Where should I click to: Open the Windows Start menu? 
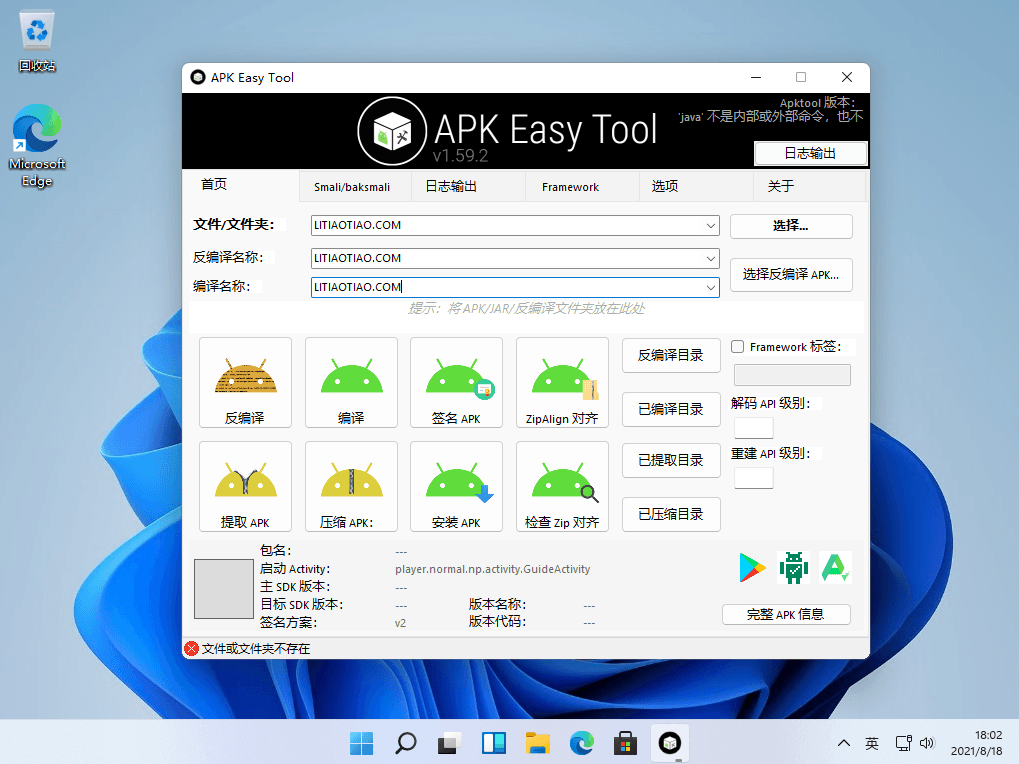click(361, 743)
